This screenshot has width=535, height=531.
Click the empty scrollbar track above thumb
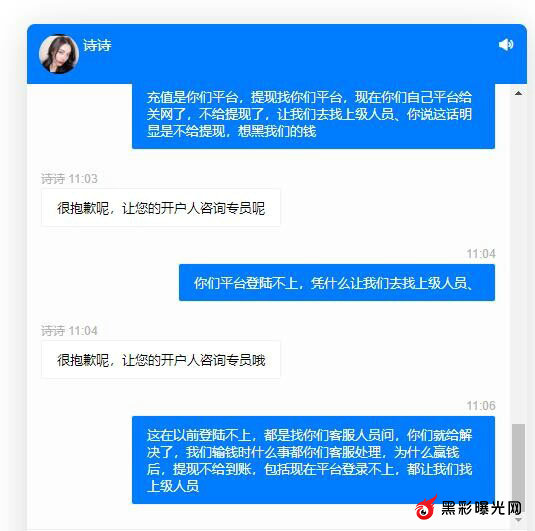pyautogui.click(x=518, y=259)
